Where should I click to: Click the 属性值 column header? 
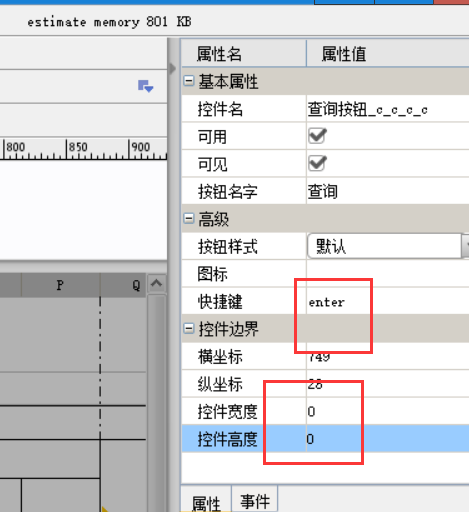pyautogui.click(x=388, y=54)
